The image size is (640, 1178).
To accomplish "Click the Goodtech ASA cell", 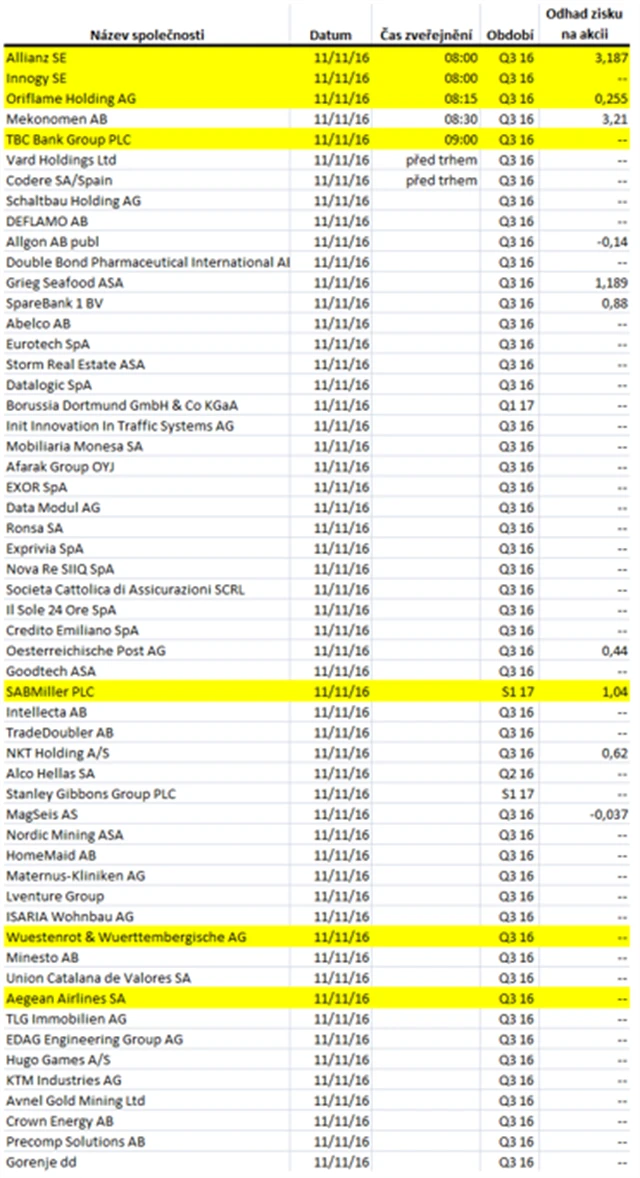I will pyautogui.click(x=51, y=671).
